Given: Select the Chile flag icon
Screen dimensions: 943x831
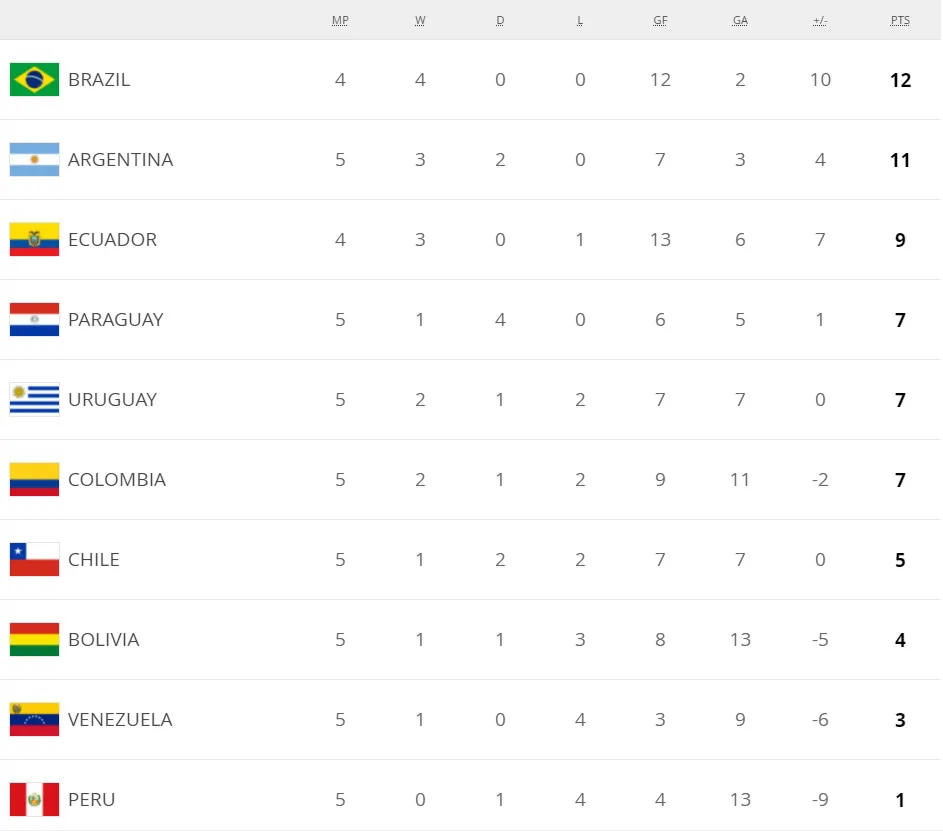Looking at the screenshot, I should pyautogui.click(x=34, y=559).
